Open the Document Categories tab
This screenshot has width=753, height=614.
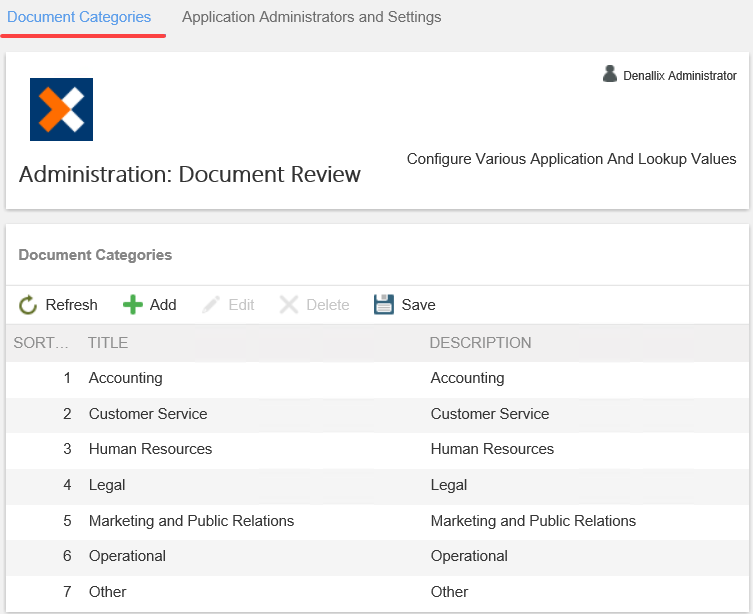click(x=79, y=17)
